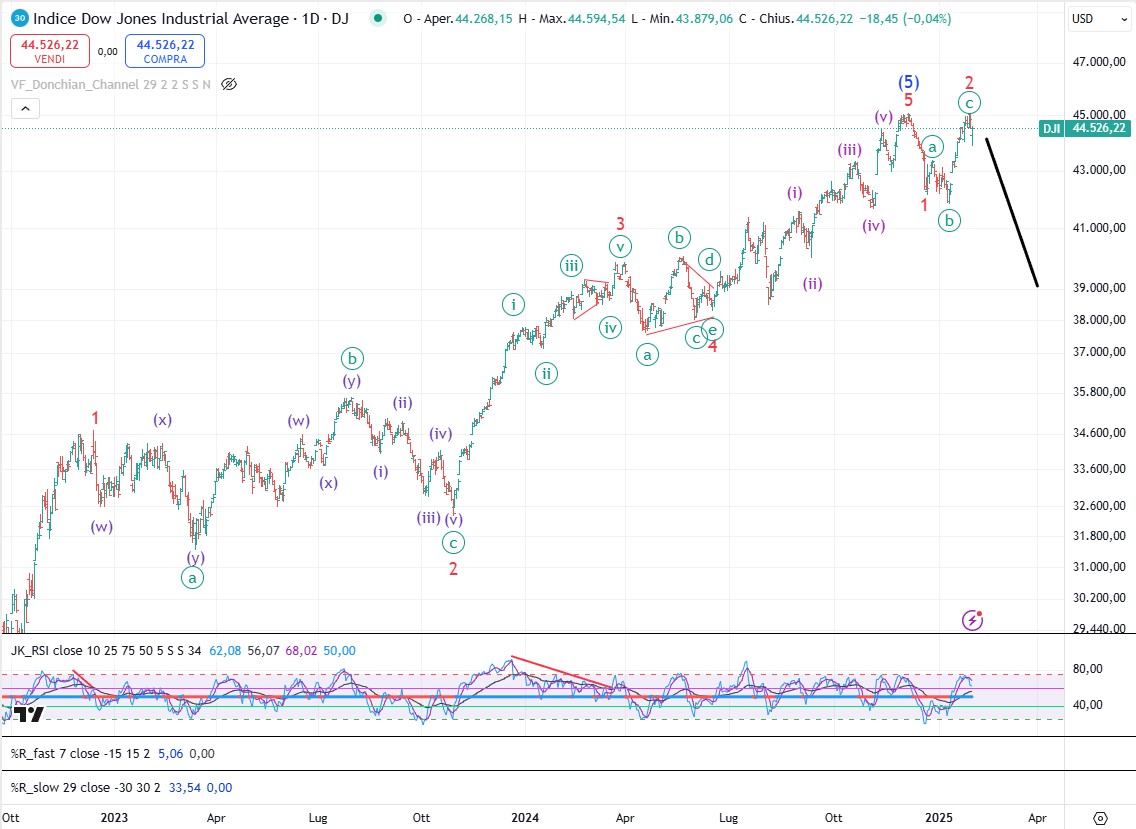Toggle visibility of VF_Donchian_Channel indicator
Screen dimensions: 1136x829
pyautogui.click(x=229, y=85)
